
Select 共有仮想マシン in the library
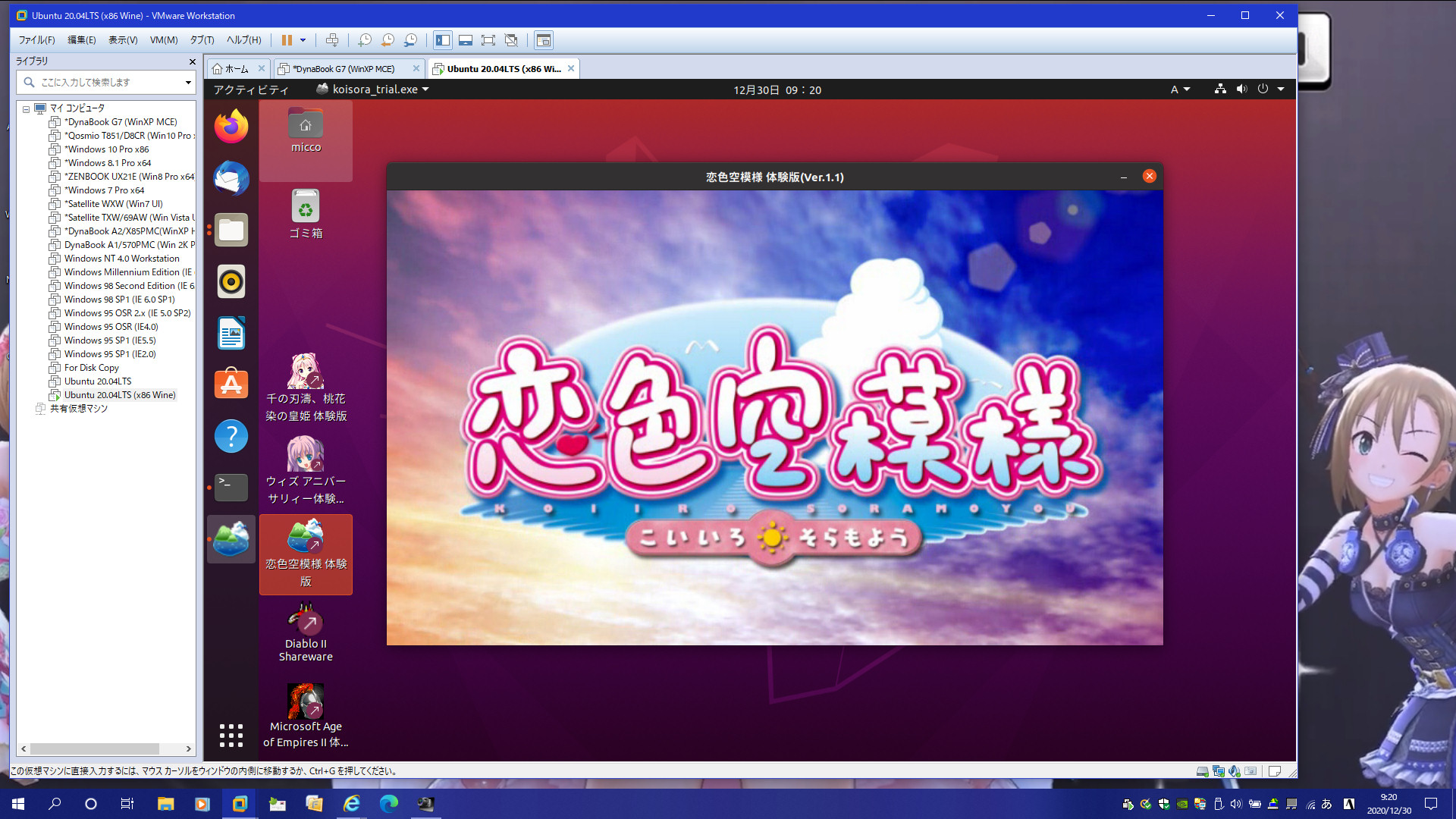78,409
